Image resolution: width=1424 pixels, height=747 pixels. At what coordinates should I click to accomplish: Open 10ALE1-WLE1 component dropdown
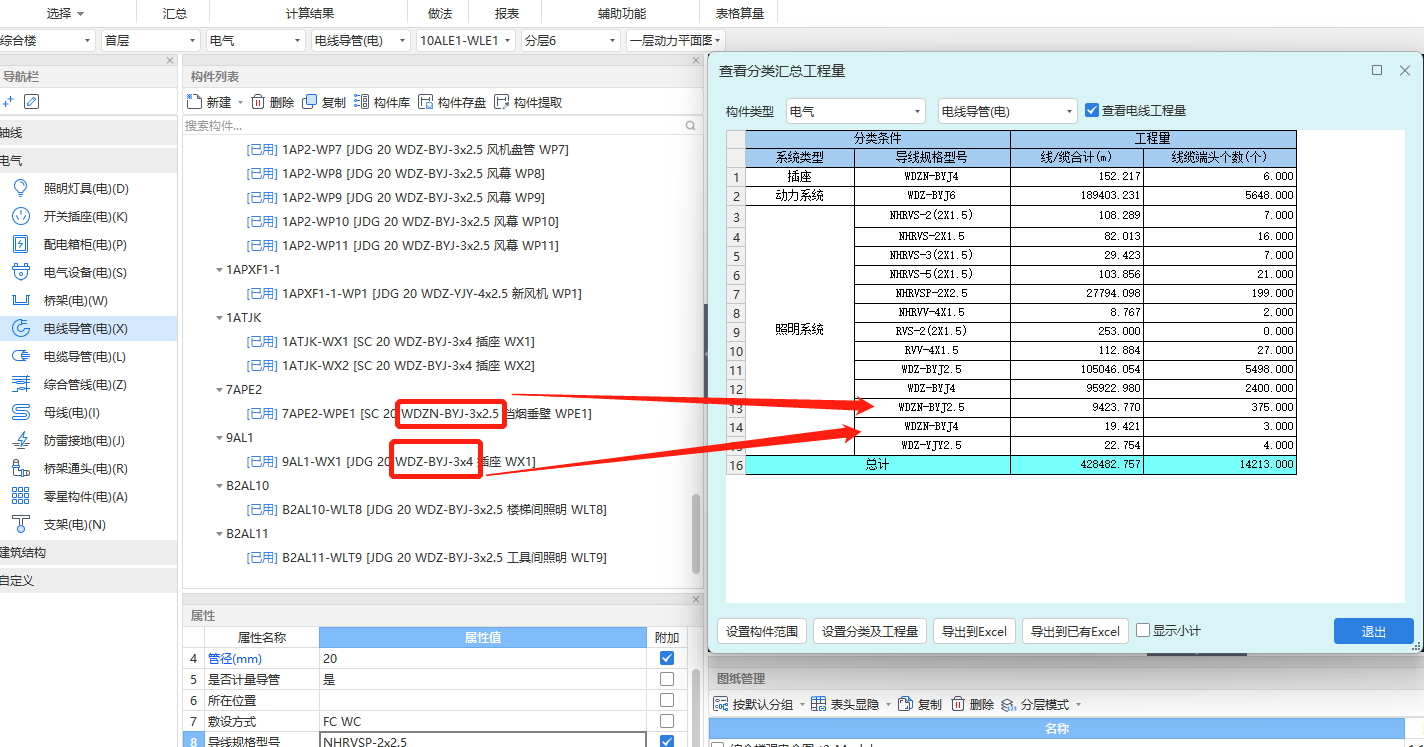pyautogui.click(x=466, y=41)
